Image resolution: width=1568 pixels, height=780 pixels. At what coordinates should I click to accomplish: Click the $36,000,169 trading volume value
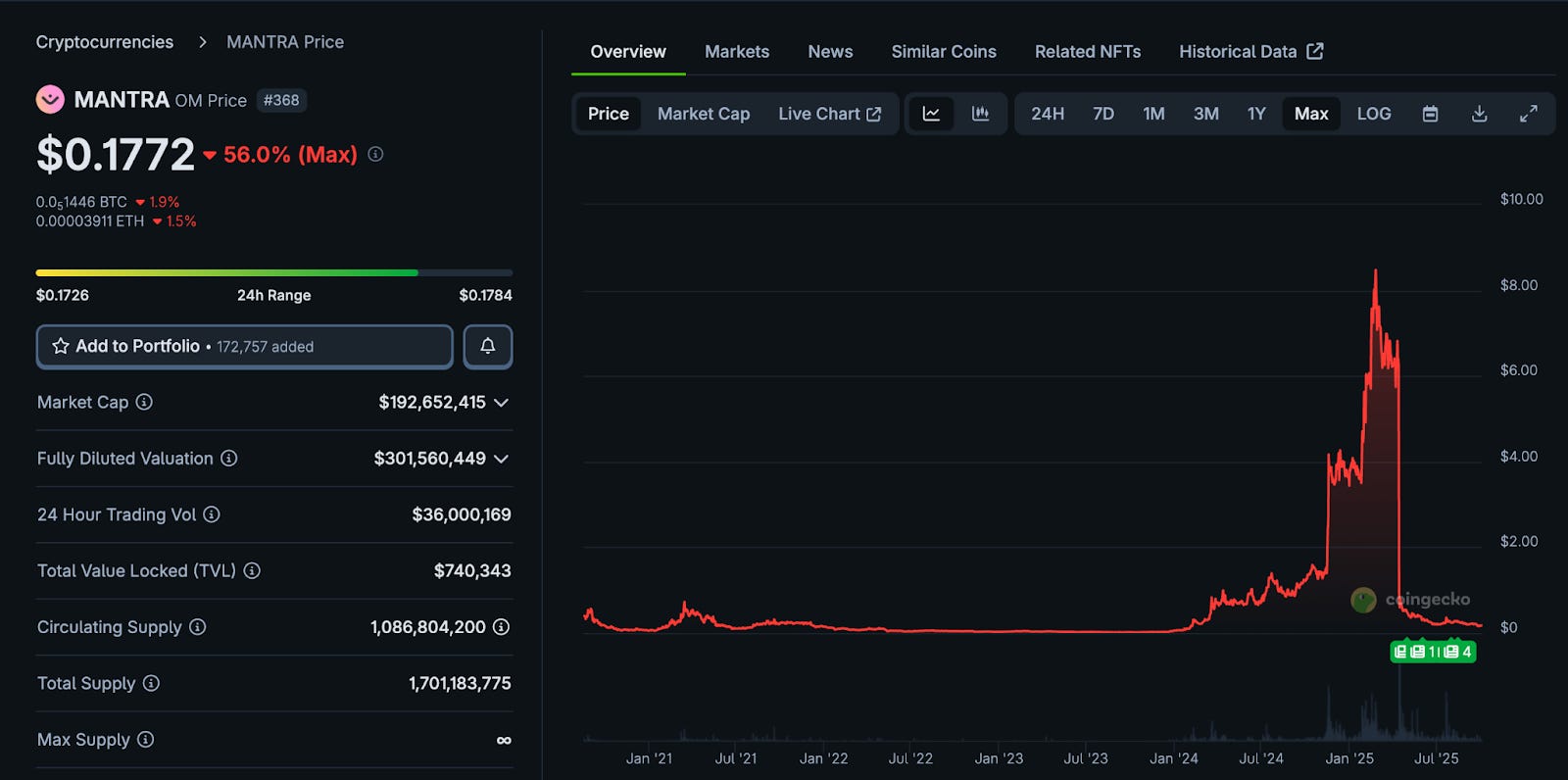(462, 514)
